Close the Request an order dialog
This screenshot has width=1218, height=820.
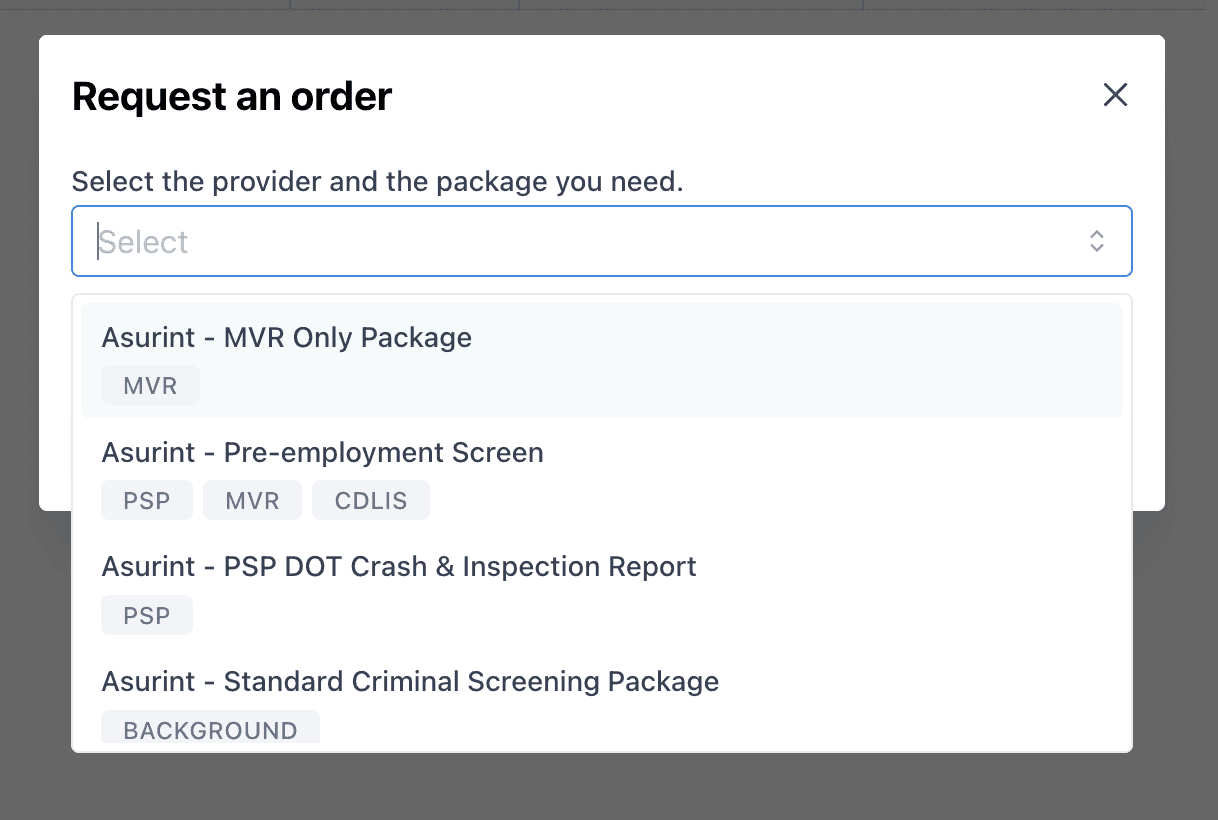(x=1115, y=95)
